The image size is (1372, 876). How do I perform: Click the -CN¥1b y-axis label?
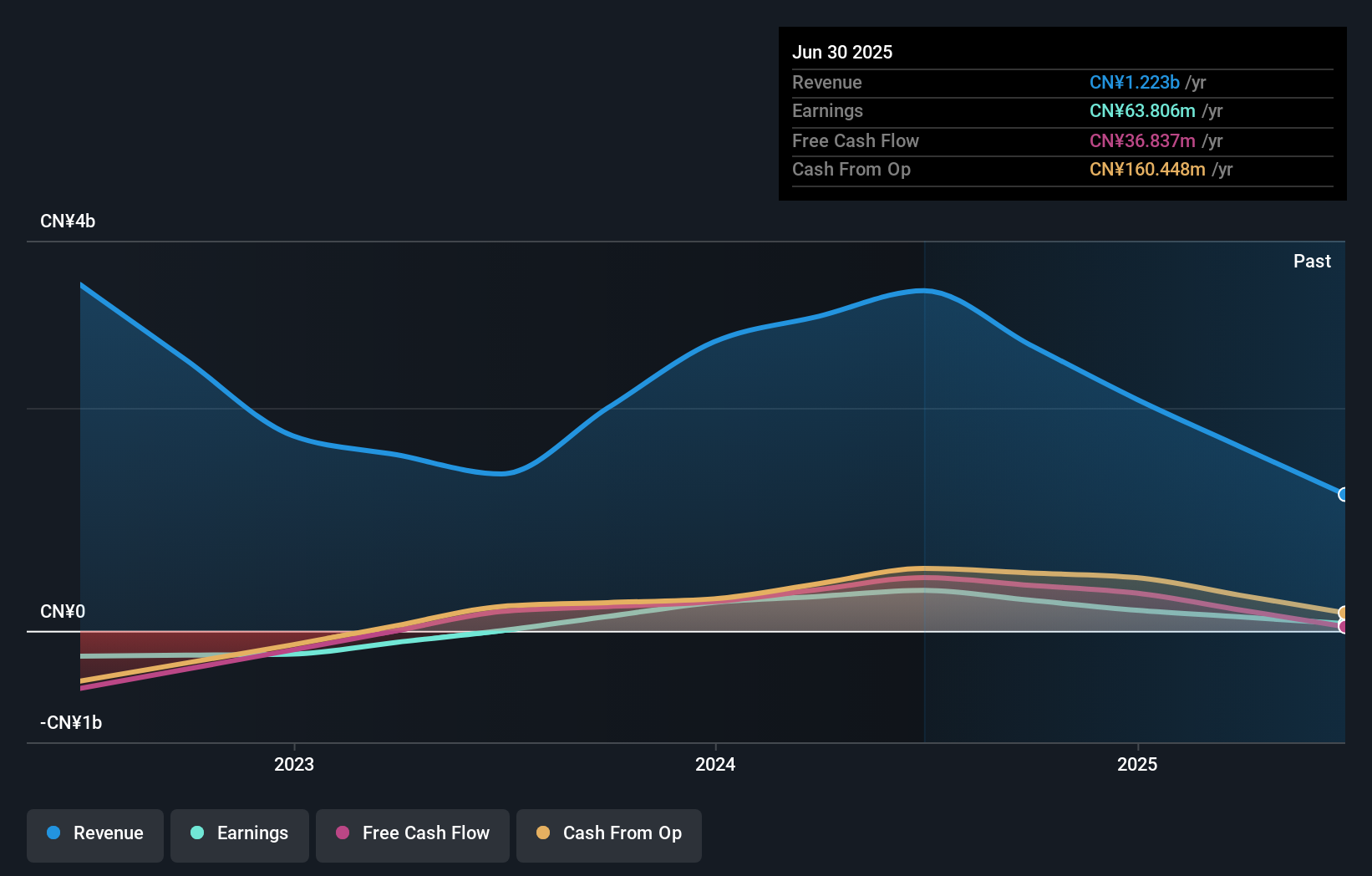71,722
